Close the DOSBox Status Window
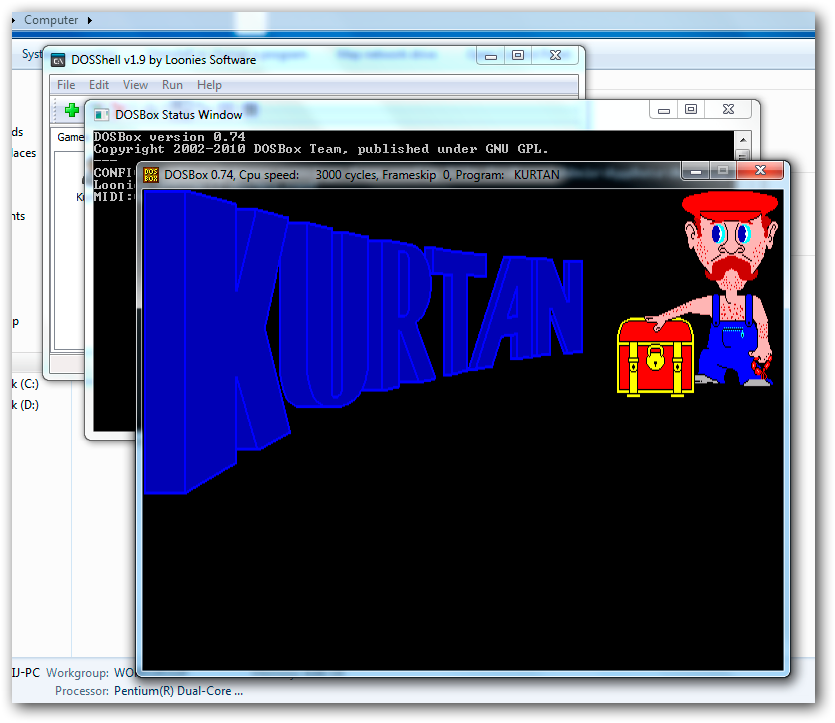The image size is (835, 723). (x=728, y=110)
